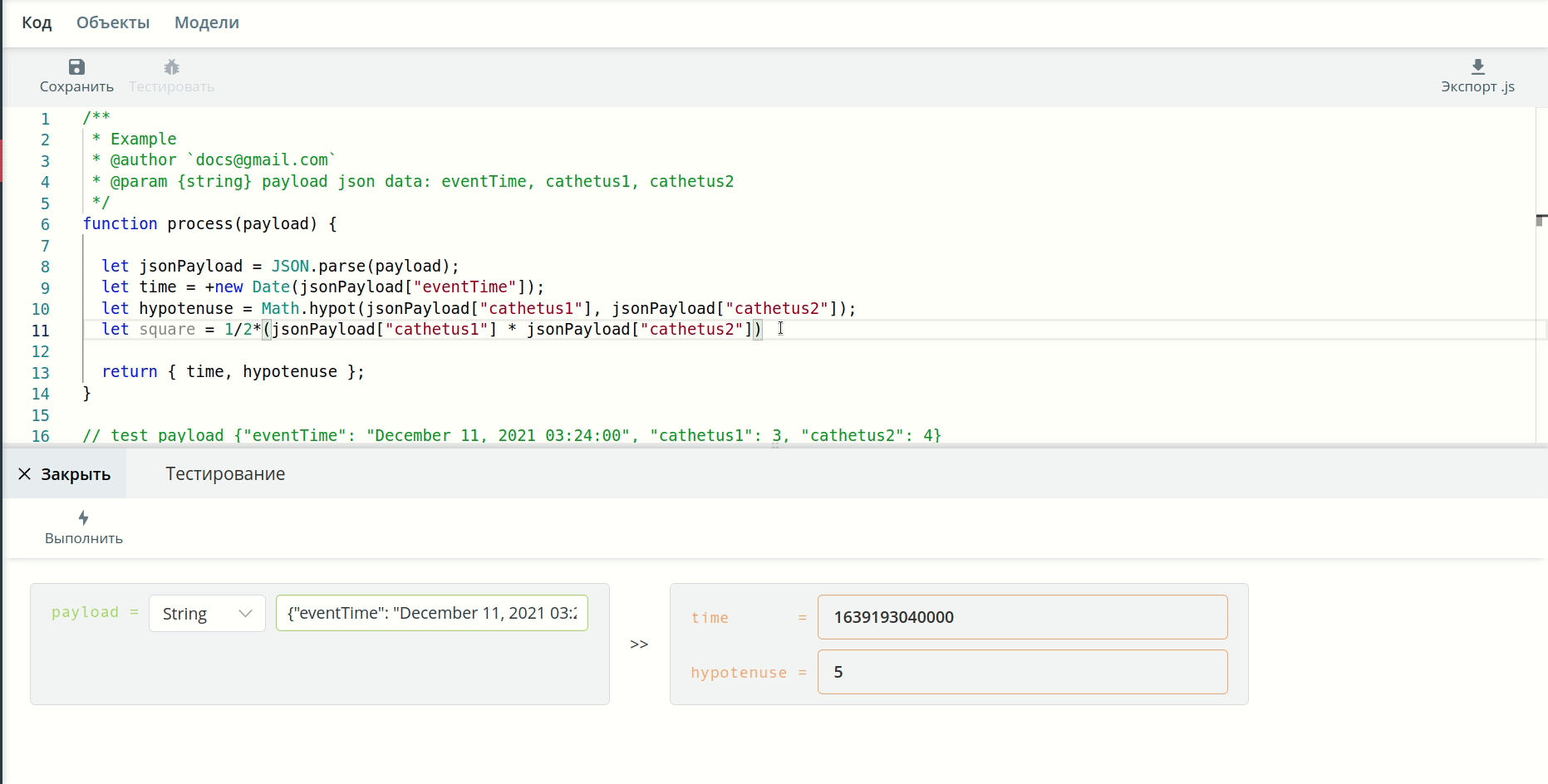
Task: Click the 'time' output label
Action: [x=710, y=618]
